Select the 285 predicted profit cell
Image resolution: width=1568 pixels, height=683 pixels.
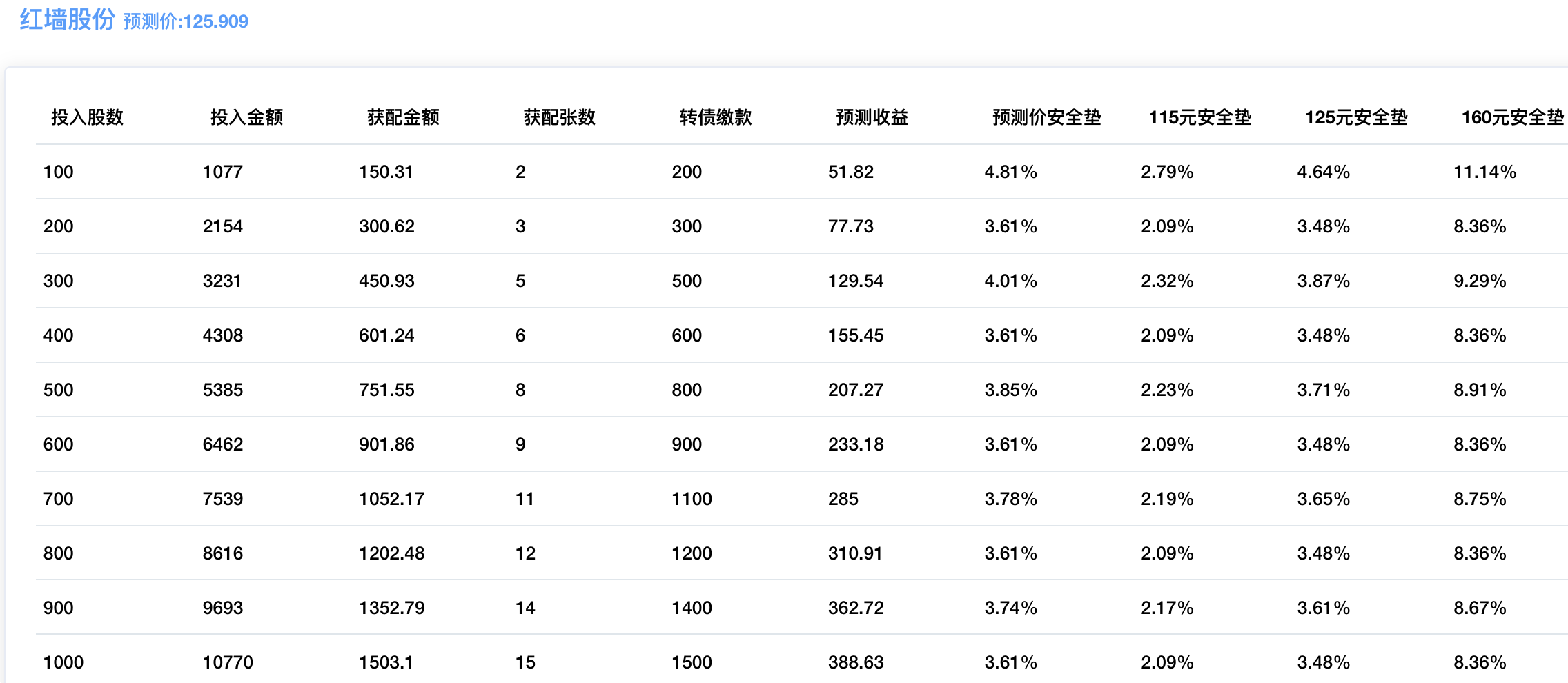click(843, 499)
